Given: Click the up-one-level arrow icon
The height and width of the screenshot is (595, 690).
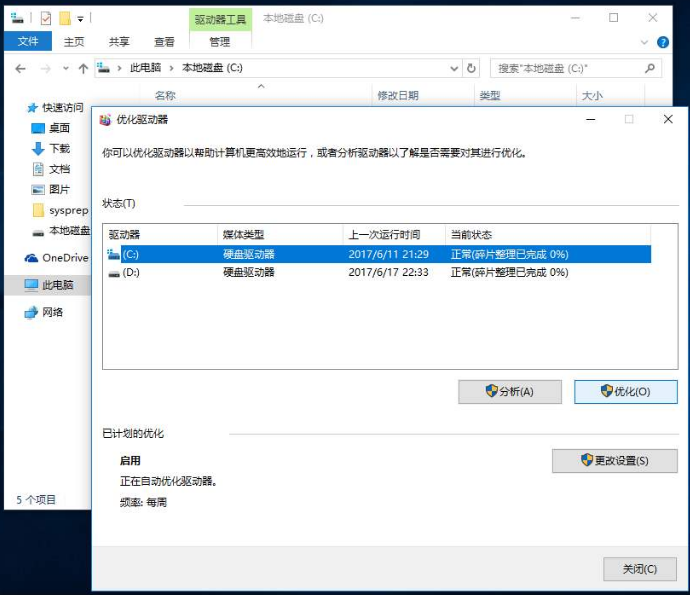Looking at the screenshot, I should pyautogui.click(x=83, y=68).
